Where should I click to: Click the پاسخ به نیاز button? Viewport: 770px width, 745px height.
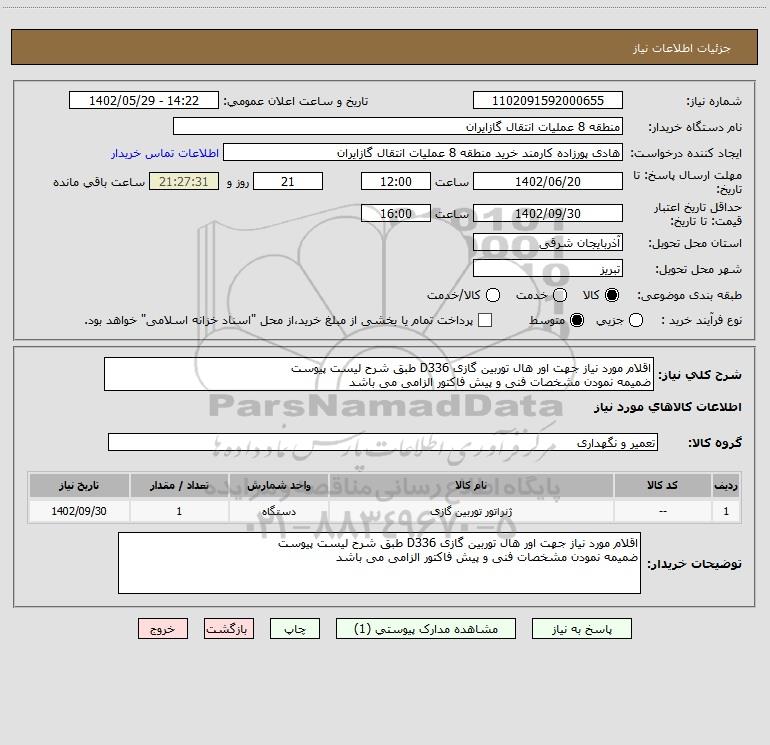582,629
